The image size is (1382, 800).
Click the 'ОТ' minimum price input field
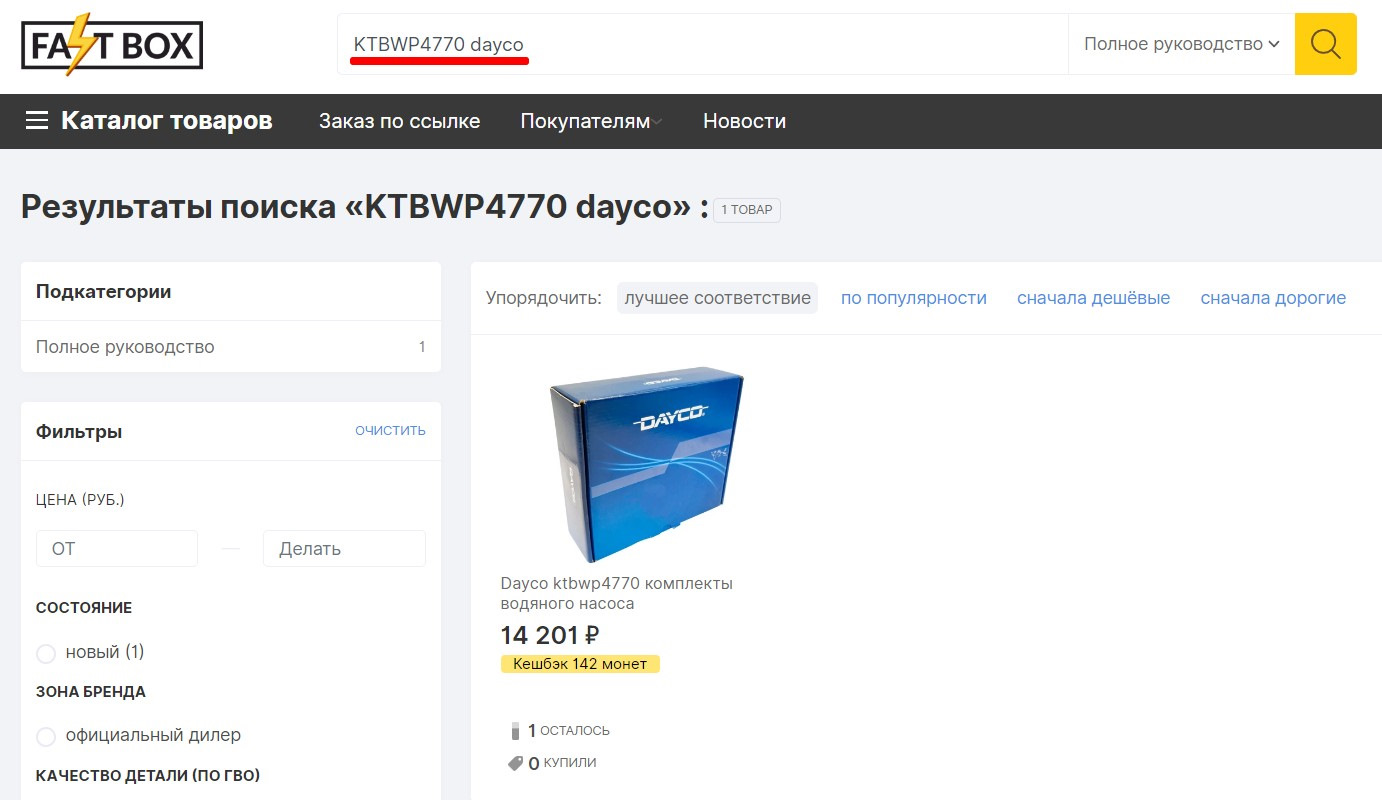[x=116, y=548]
